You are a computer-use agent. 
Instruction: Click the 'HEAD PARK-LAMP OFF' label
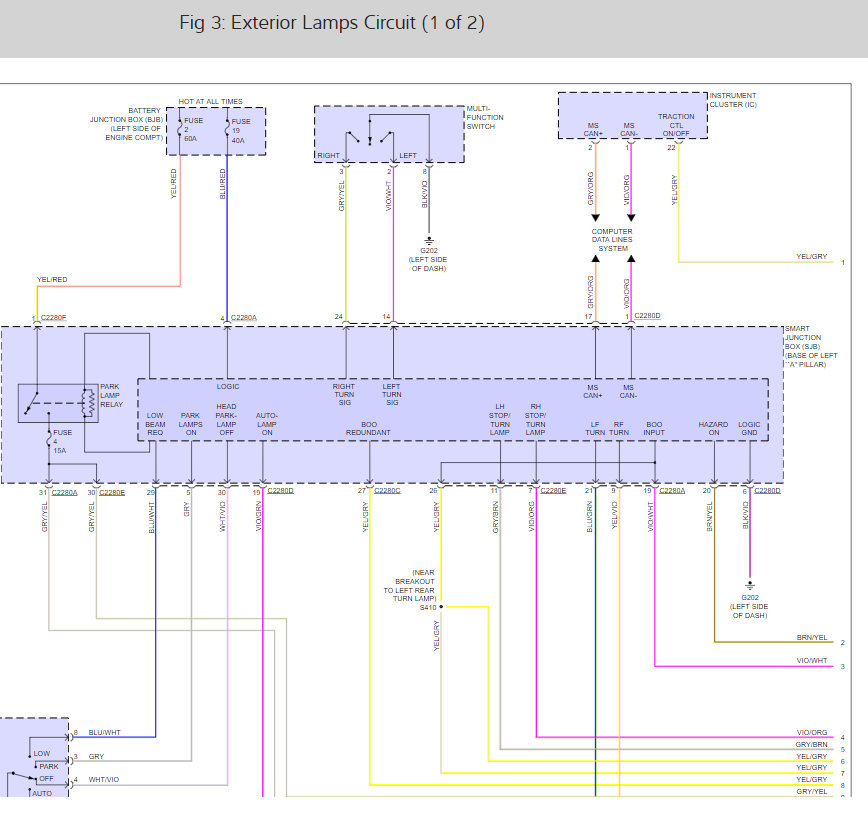point(226,419)
